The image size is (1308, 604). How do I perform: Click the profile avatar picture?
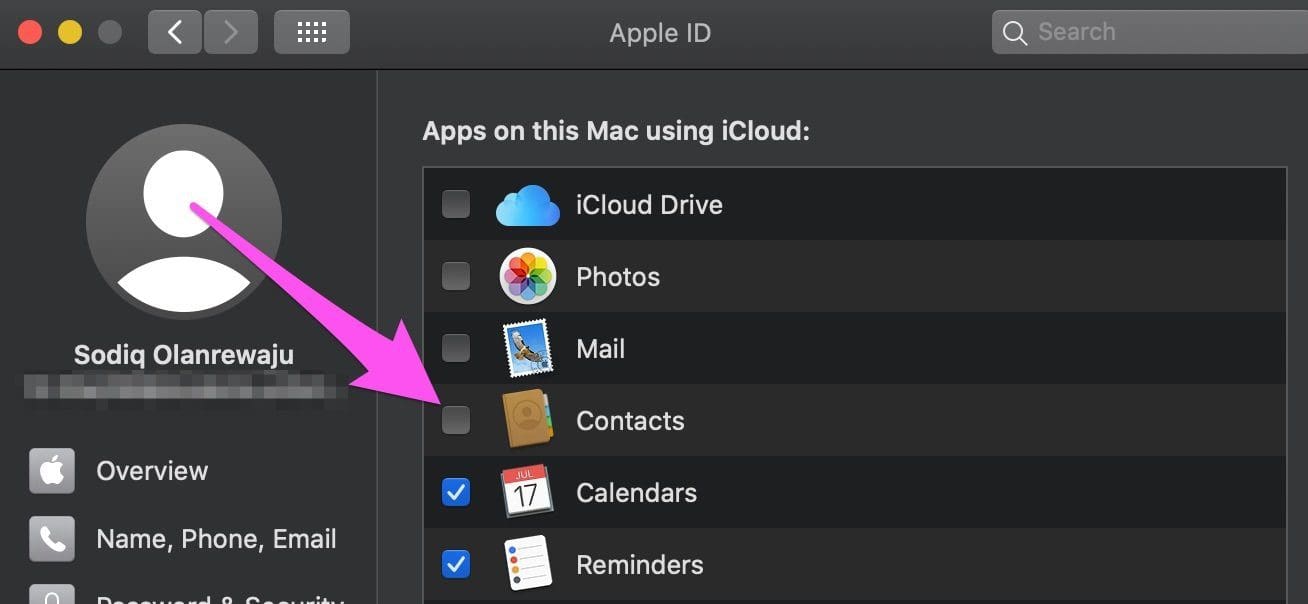[183, 222]
